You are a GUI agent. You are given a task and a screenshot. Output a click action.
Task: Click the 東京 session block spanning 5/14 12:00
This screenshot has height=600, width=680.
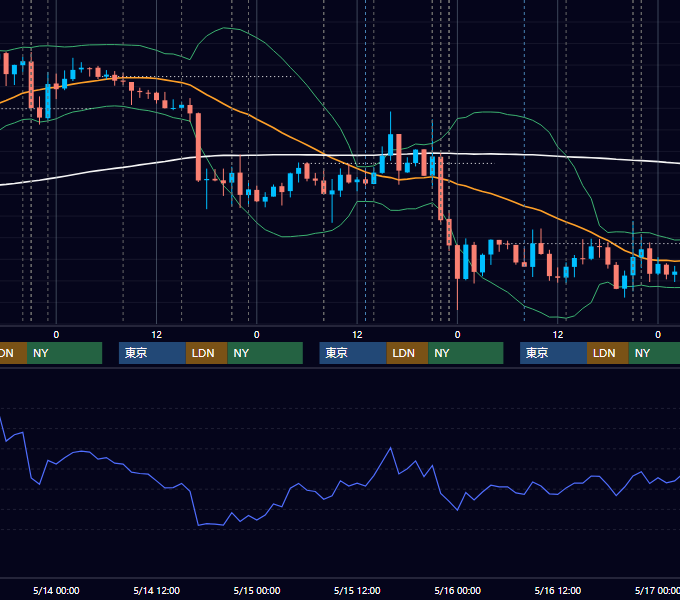pos(152,353)
